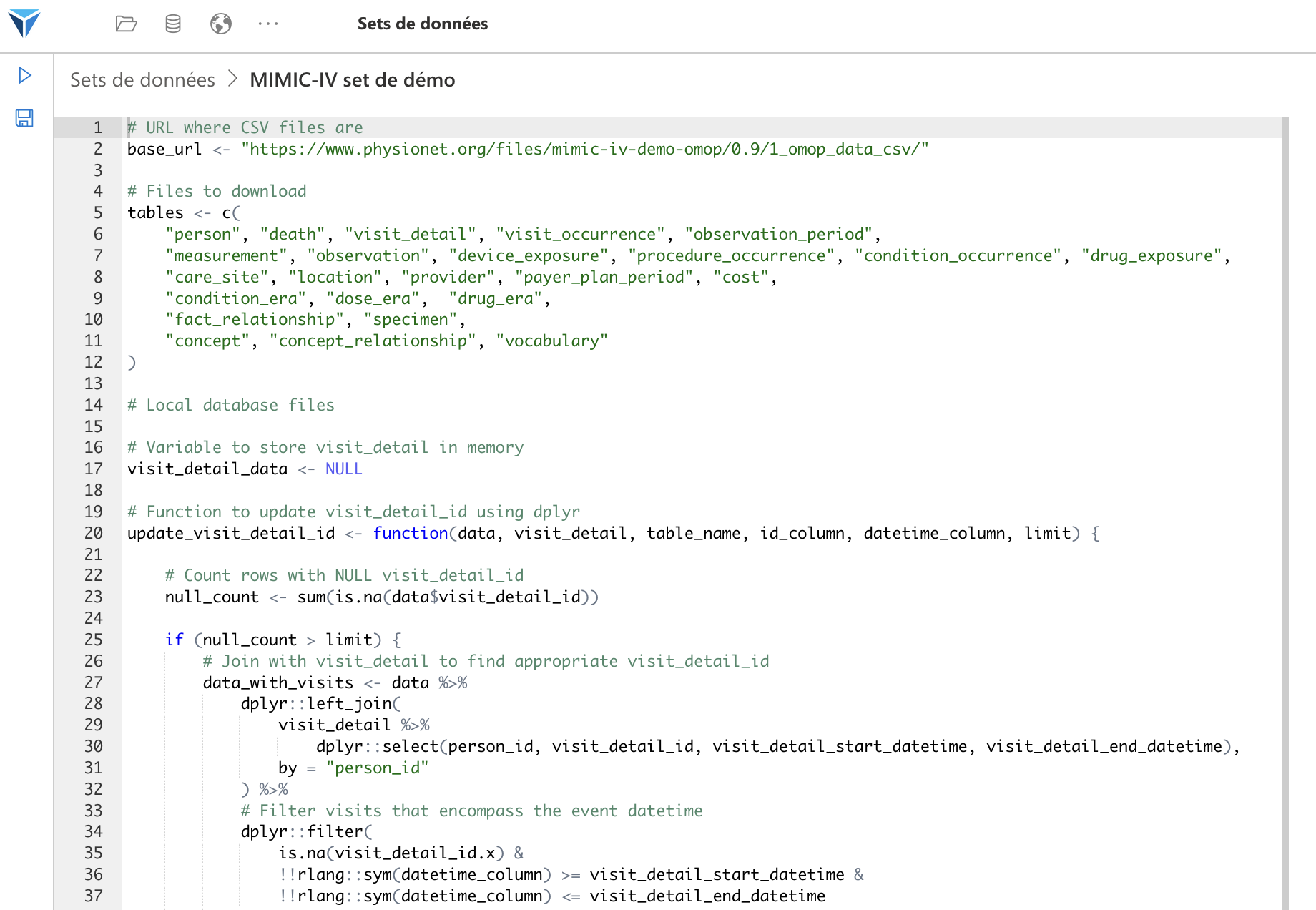Click the "observation_period" string
The height and width of the screenshot is (910, 1316).
click(779, 234)
